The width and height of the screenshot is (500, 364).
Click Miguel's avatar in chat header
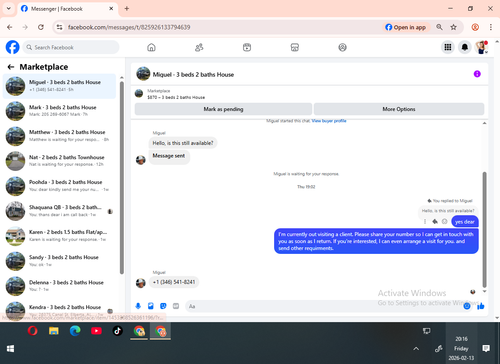(x=143, y=74)
